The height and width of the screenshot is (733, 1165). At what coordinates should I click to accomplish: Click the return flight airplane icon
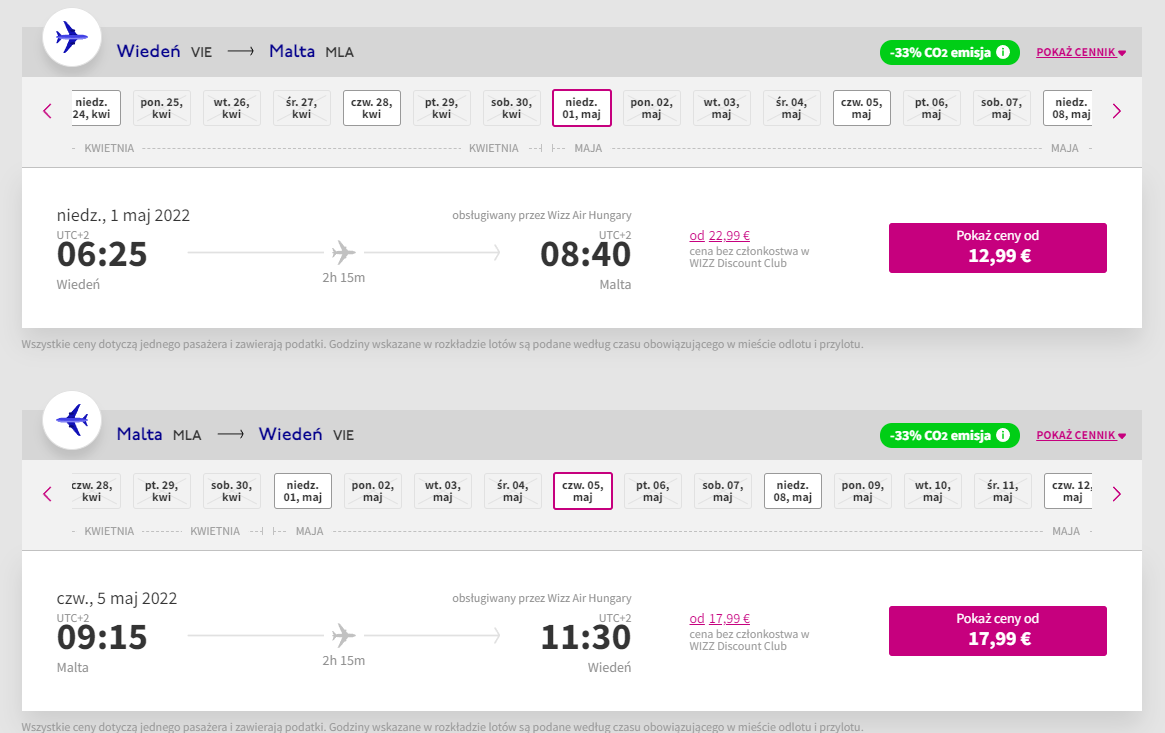71,420
